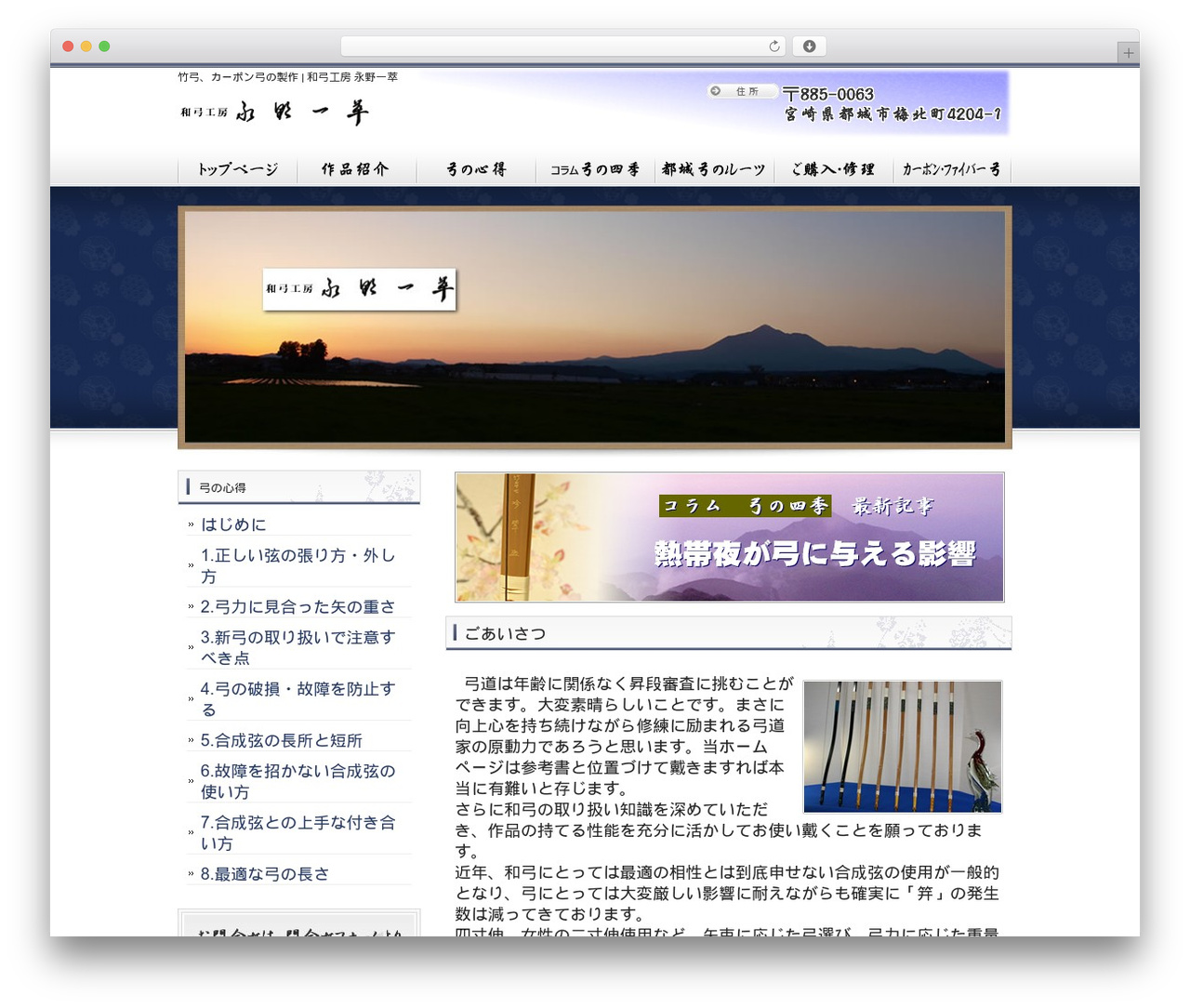This screenshot has width=1190, height=1008.
Task: Open the ご購入・修理 navigation item
Action: tap(833, 169)
